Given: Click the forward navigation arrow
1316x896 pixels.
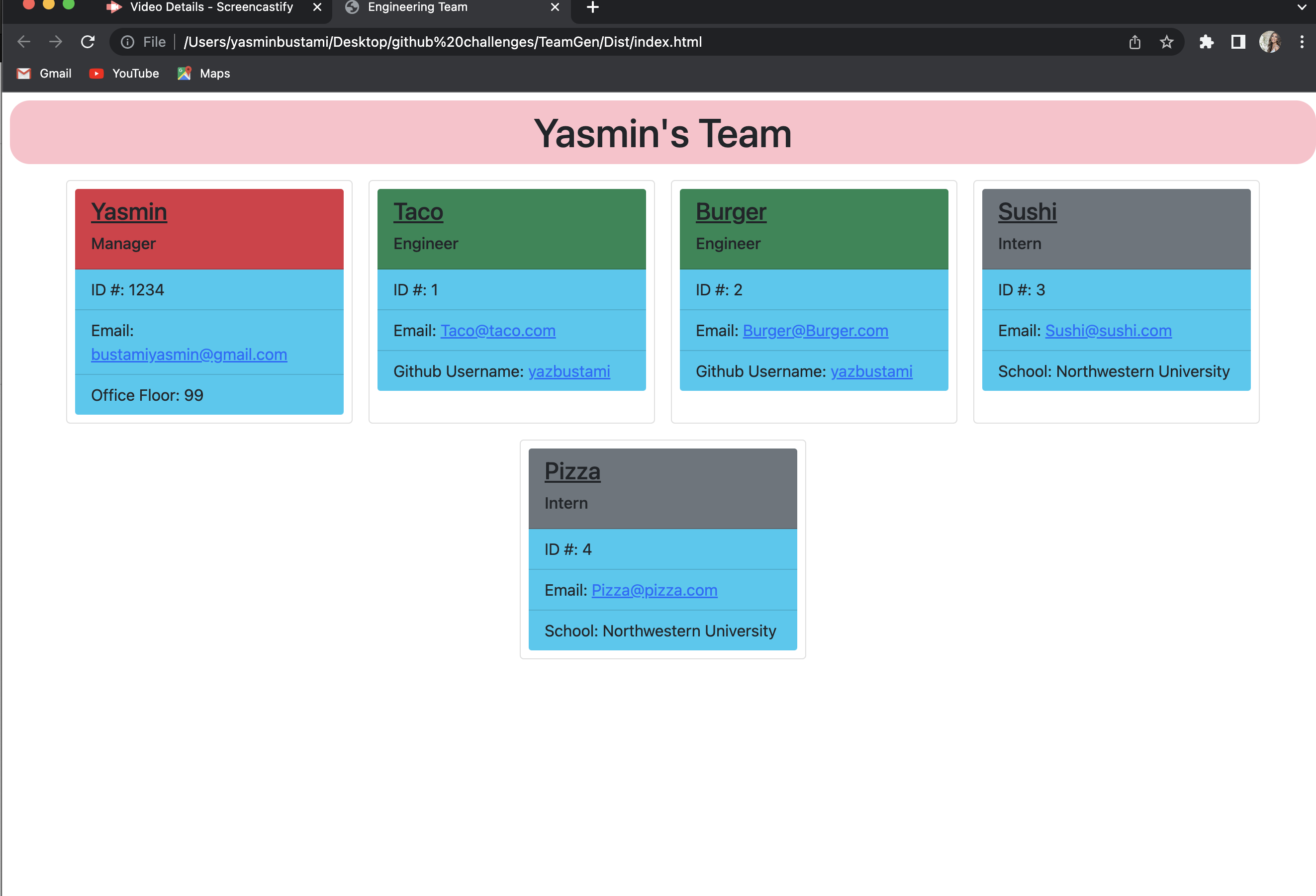Looking at the screenshot, I should [x=56, y=42].
